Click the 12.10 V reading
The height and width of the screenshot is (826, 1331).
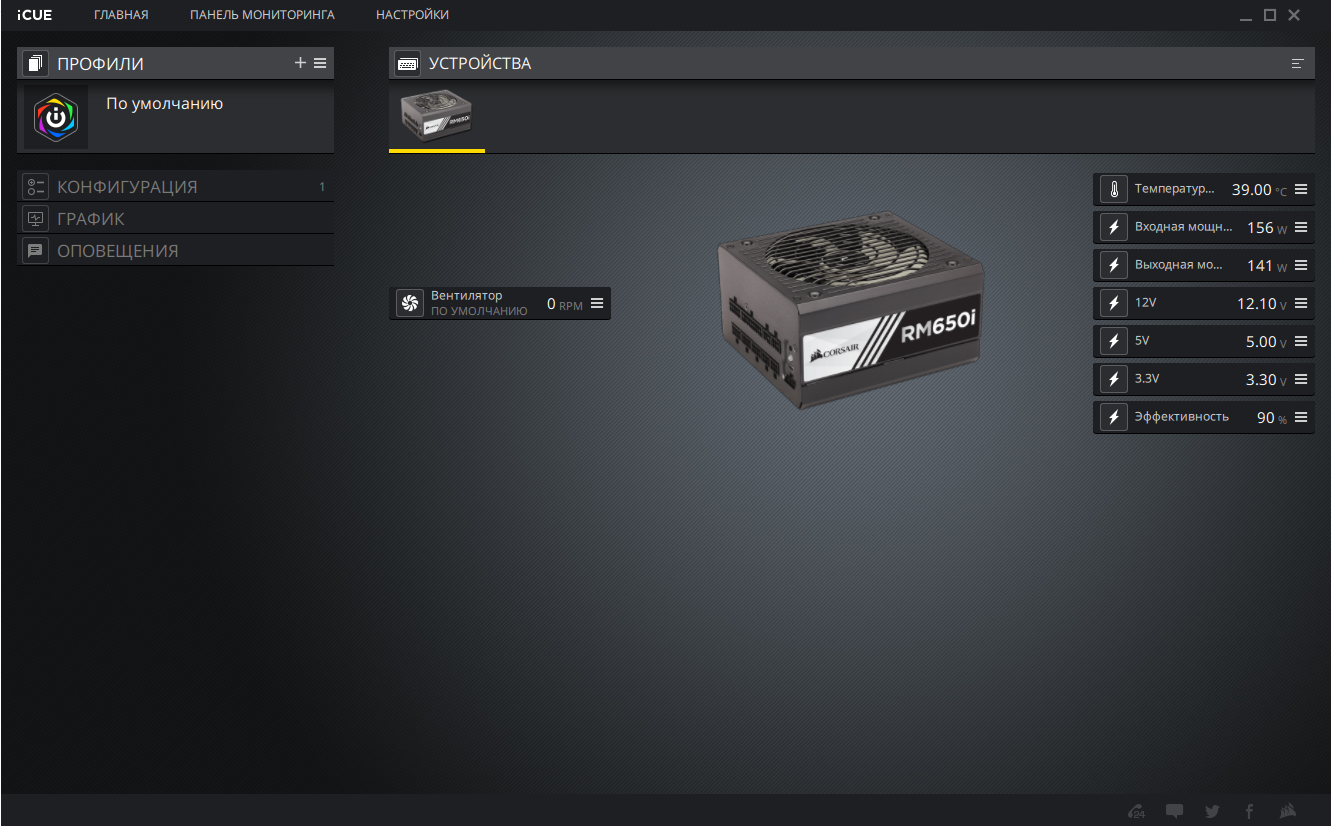tap(1262, 304)
